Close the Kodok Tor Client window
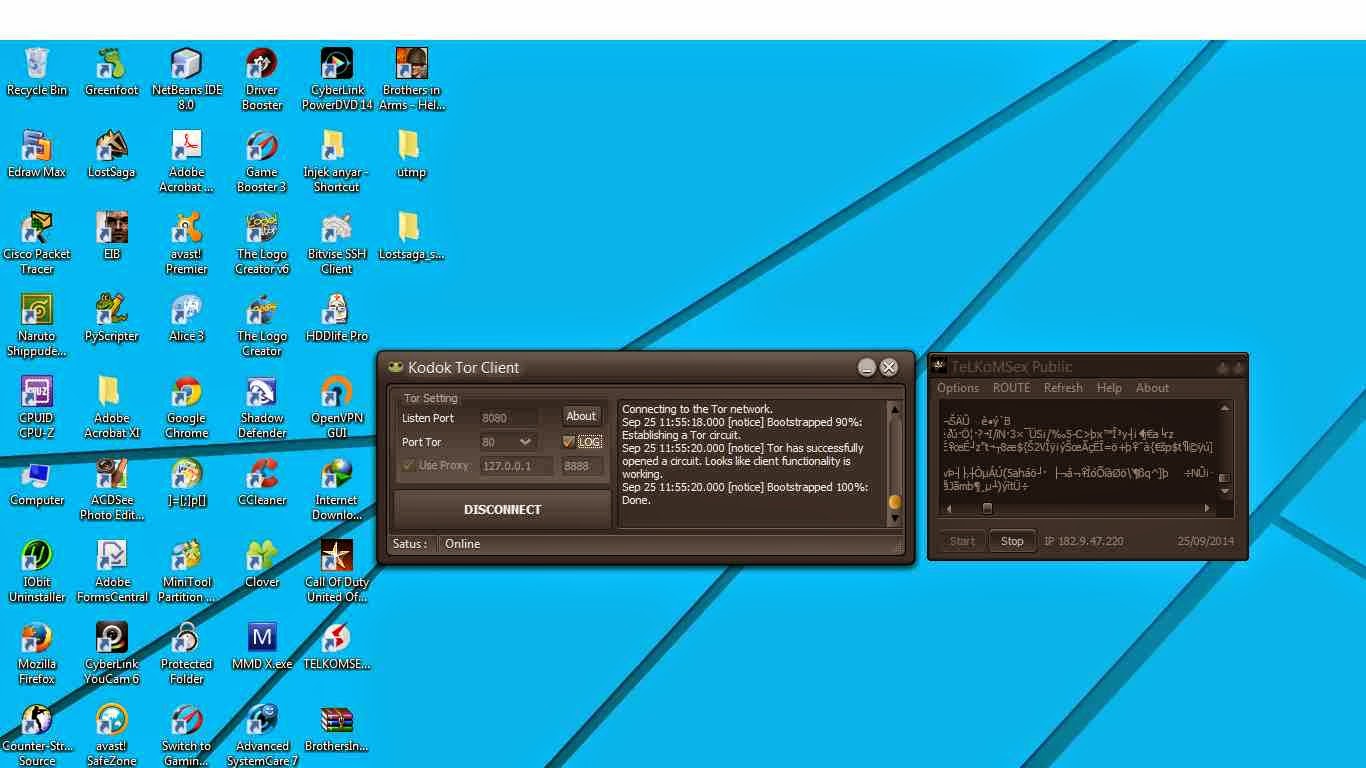 click(889, 367)
